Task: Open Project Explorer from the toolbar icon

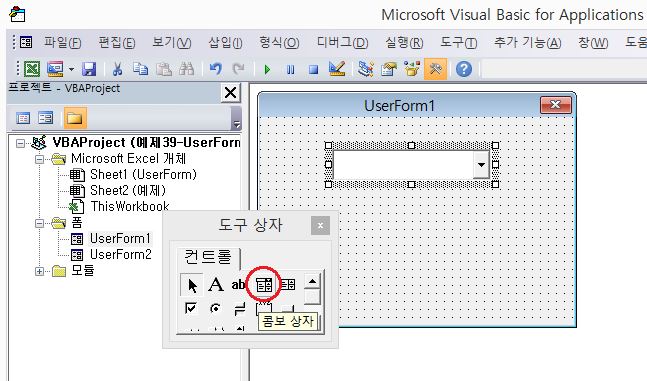Action: point(365,69)
